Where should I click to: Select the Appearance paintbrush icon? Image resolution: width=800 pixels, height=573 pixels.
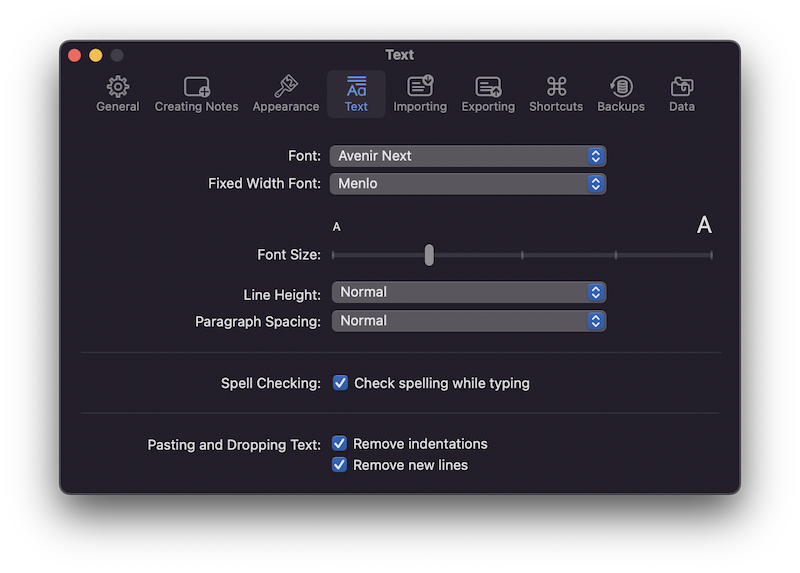coord(286,86)
